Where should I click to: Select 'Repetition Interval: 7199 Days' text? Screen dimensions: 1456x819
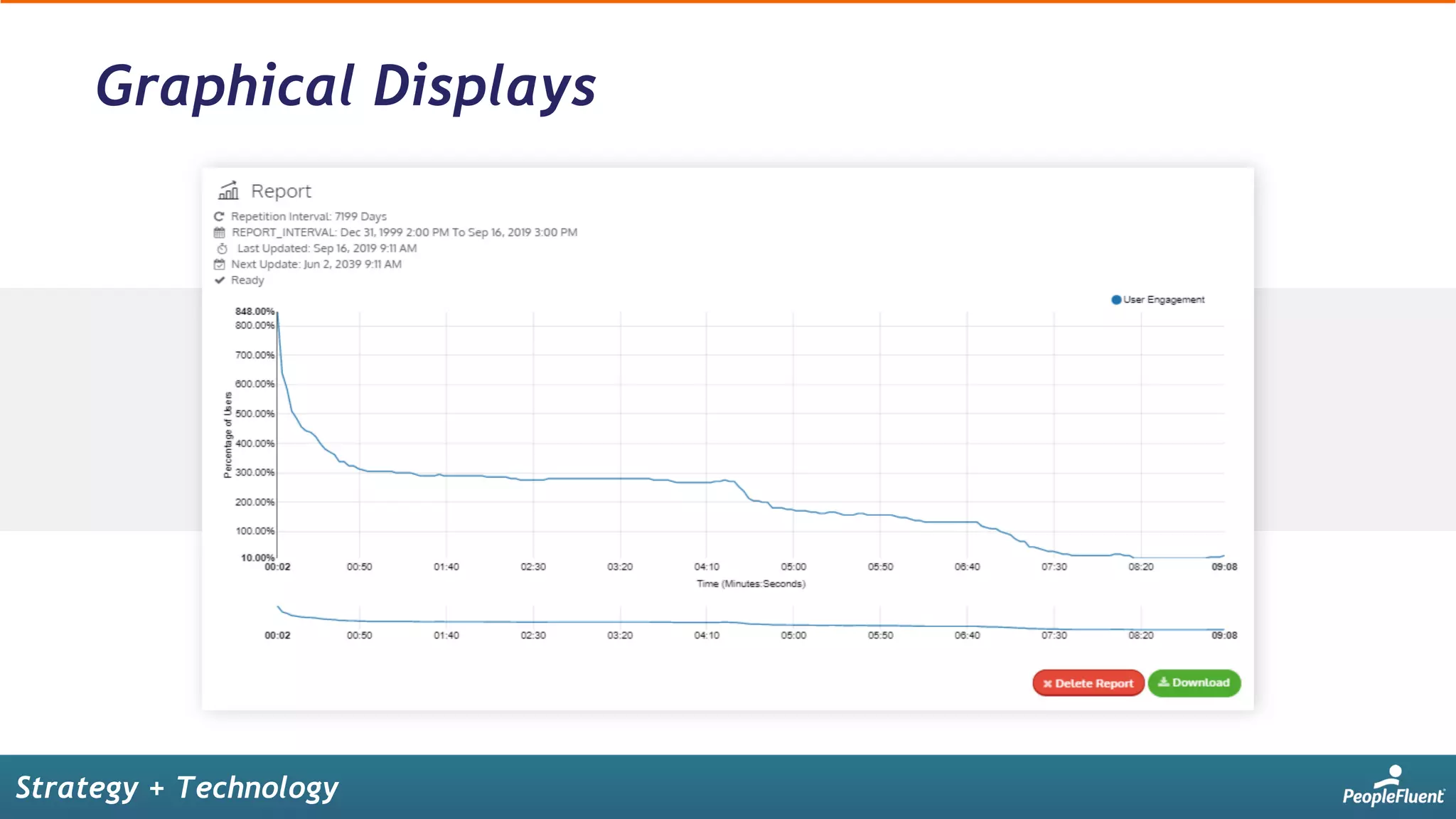309,217
